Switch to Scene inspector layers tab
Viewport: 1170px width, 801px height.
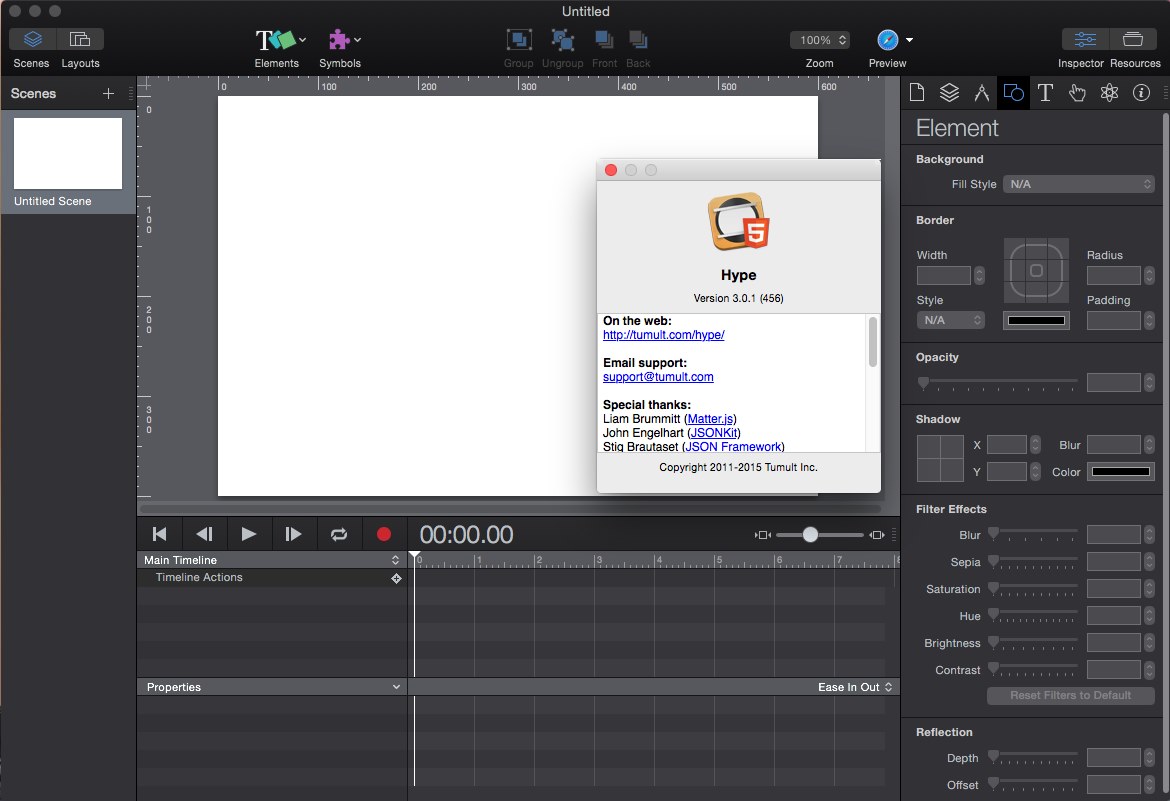tap(949, 93)
